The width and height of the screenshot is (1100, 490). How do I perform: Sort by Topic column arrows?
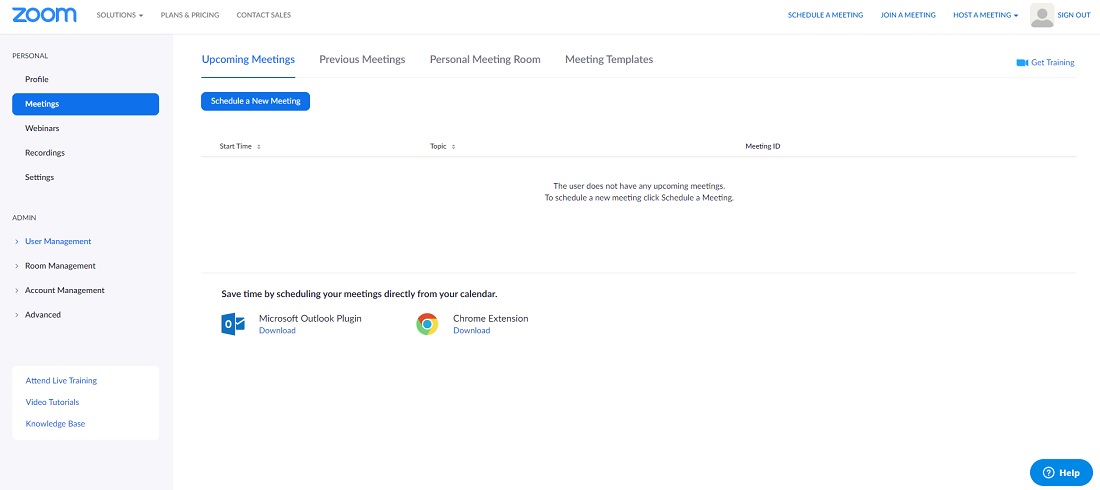(453, 147)
